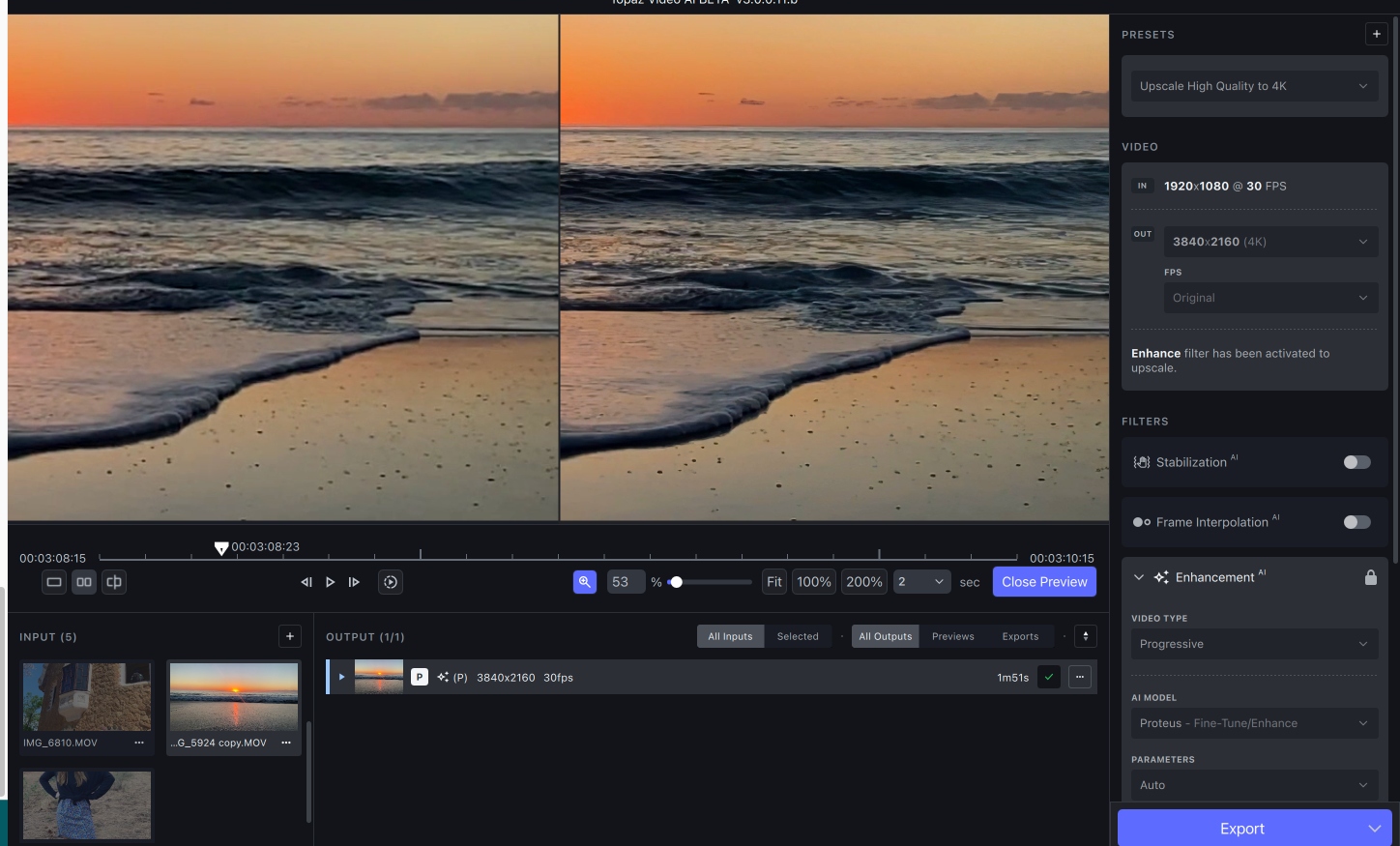Click the 00:03:08:15 start timecode

point(52,558)
